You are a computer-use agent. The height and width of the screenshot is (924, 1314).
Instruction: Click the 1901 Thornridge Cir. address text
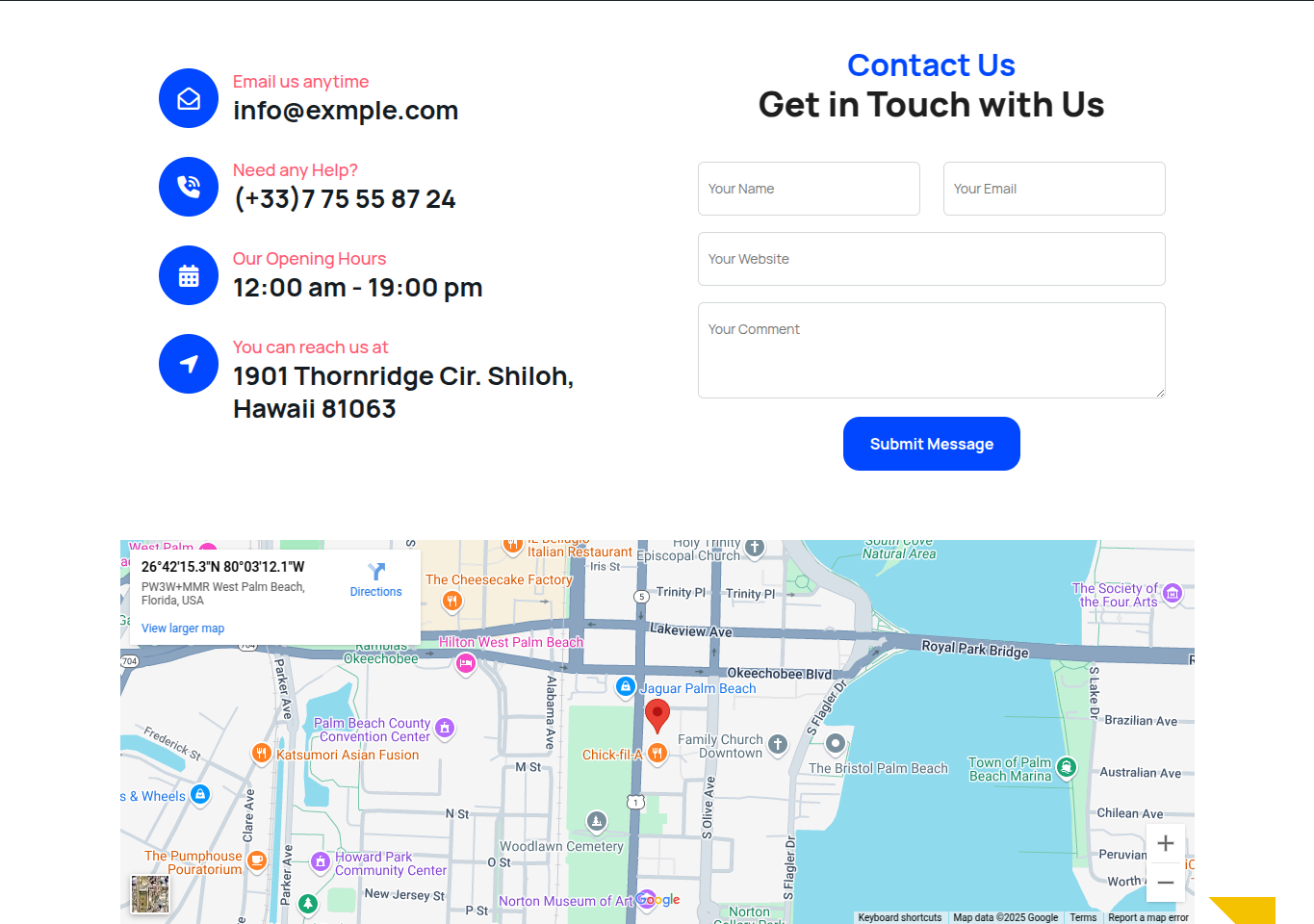pyautogui.click(x=403, y=393)
